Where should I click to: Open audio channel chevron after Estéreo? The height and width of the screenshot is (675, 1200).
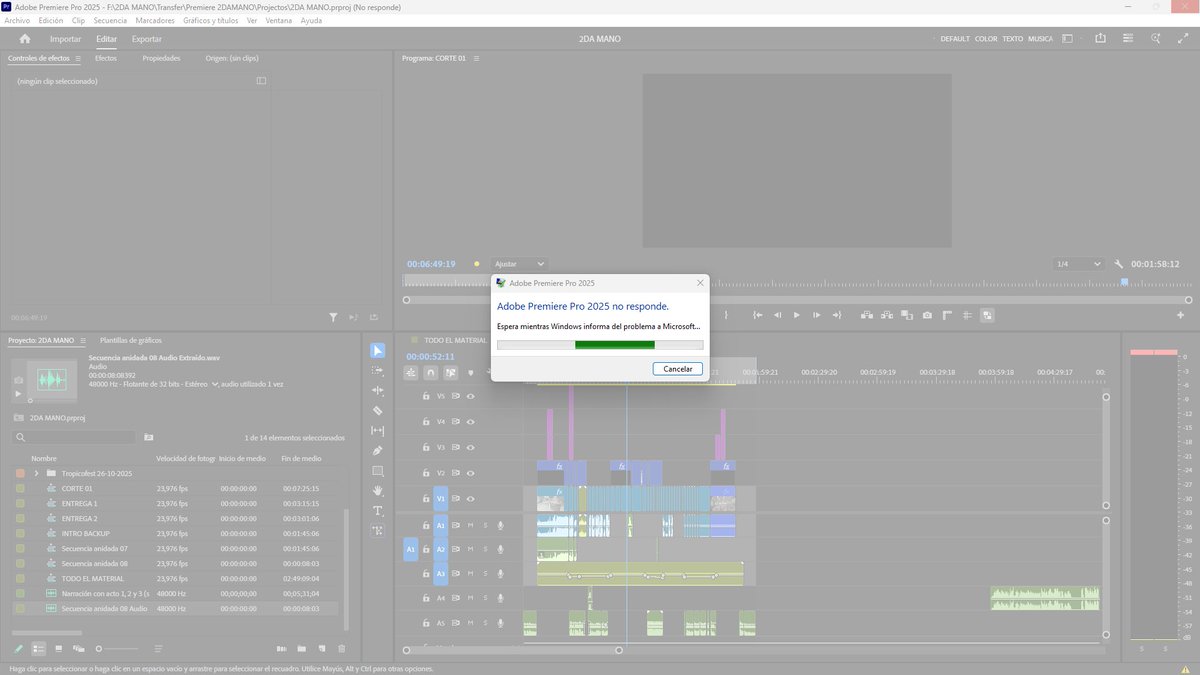coord(215,384)
